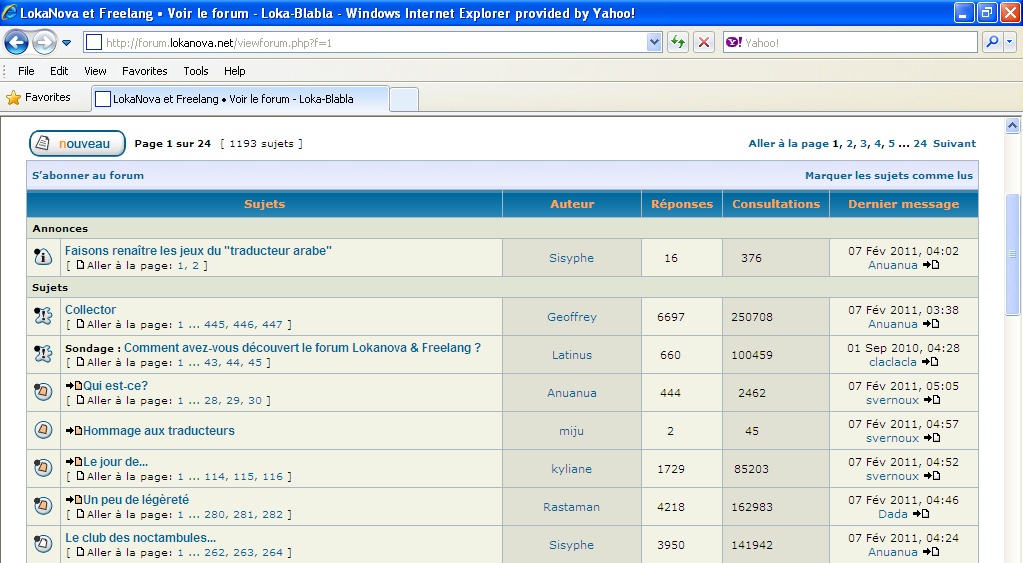Click the search magnifier icon
1023x563 pixels.
click(991, 43)
